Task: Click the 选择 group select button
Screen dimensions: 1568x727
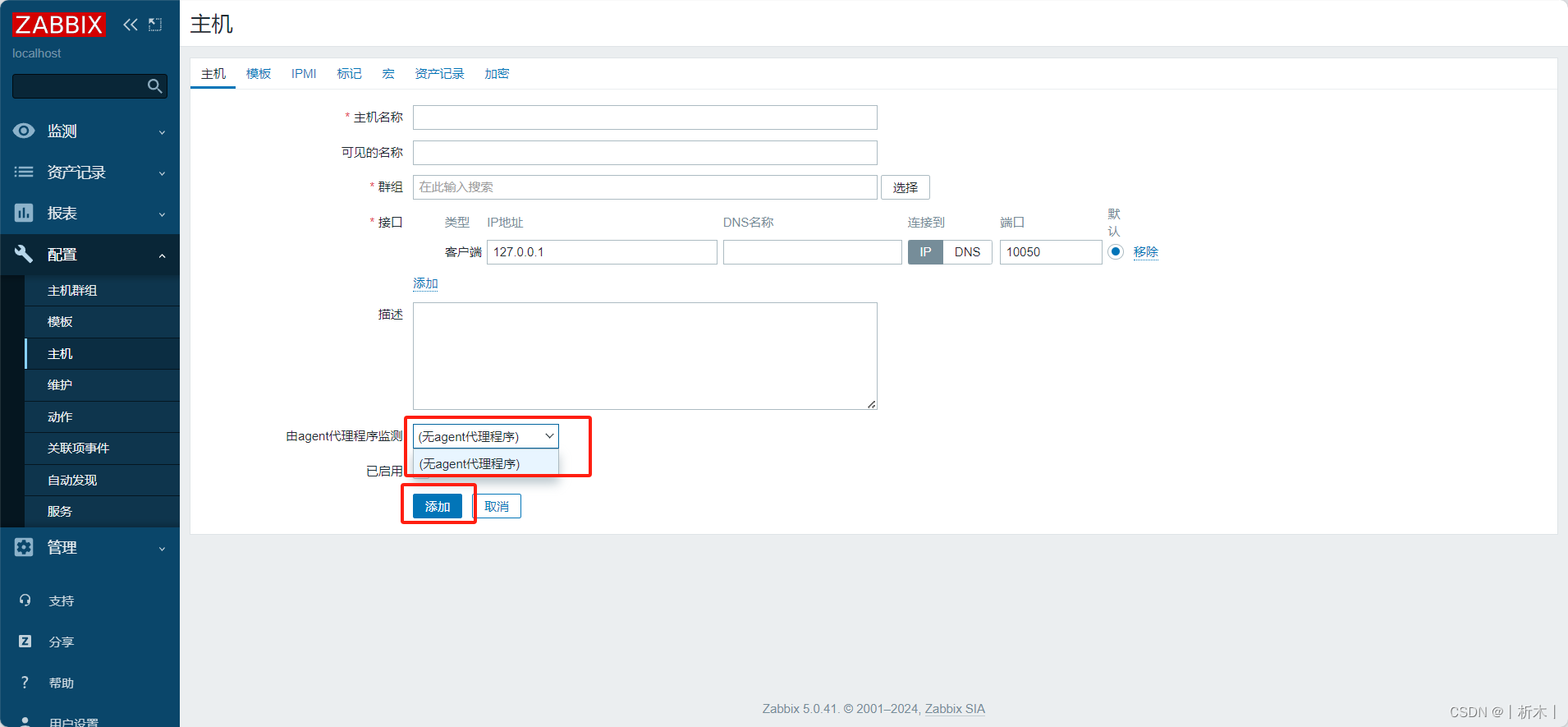Action: click(905, 187)
